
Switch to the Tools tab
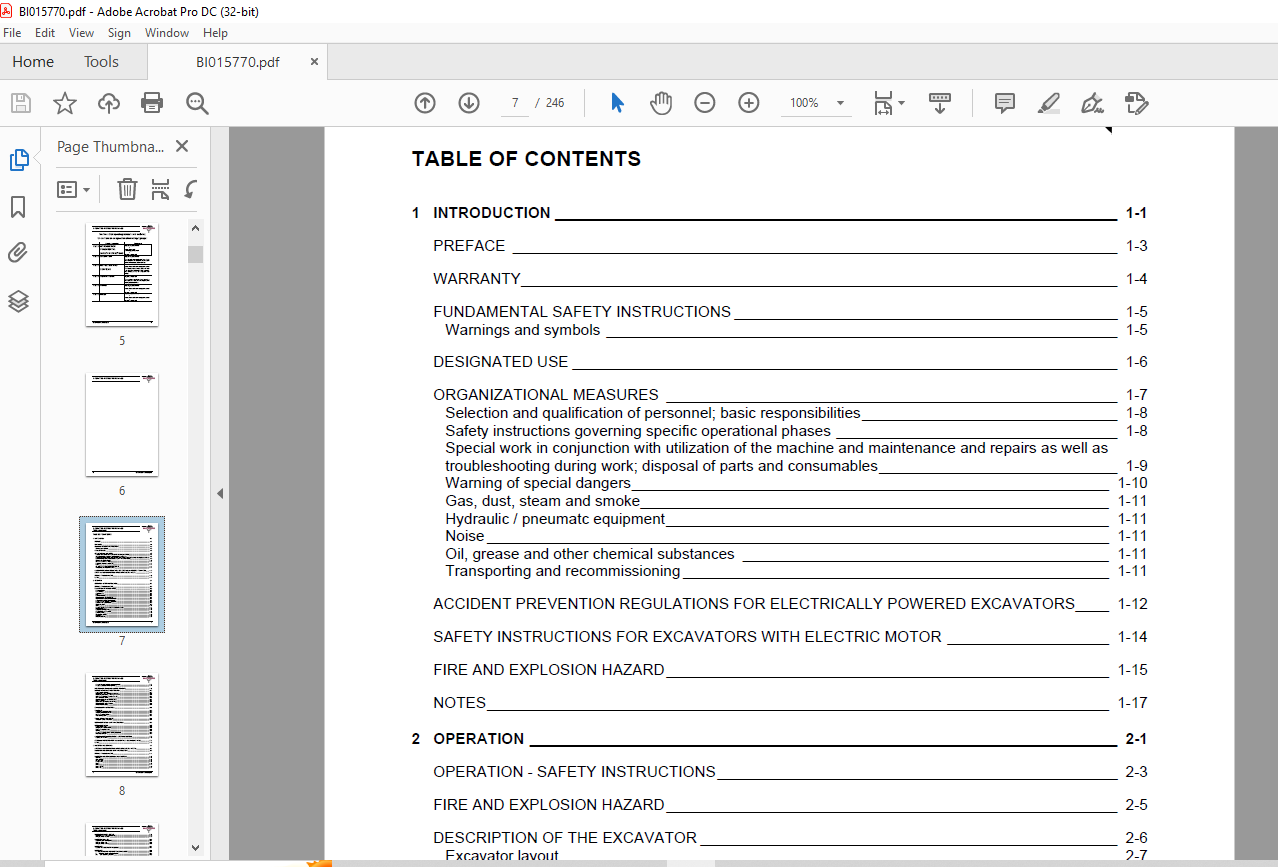101,62
